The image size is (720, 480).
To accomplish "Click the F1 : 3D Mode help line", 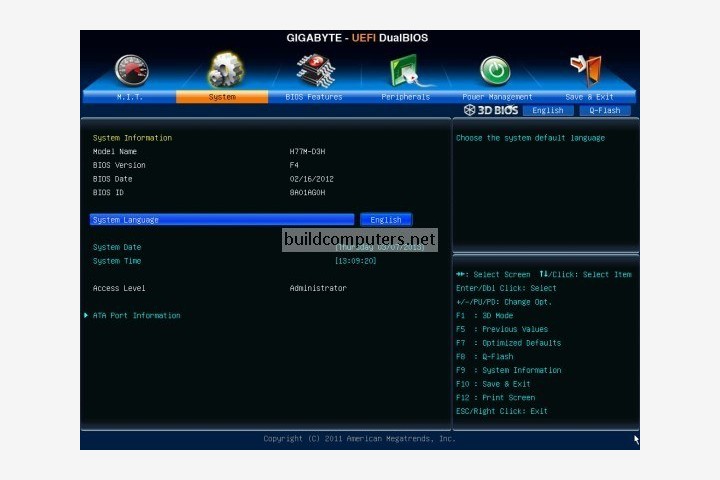I will (x=484, y=316).
